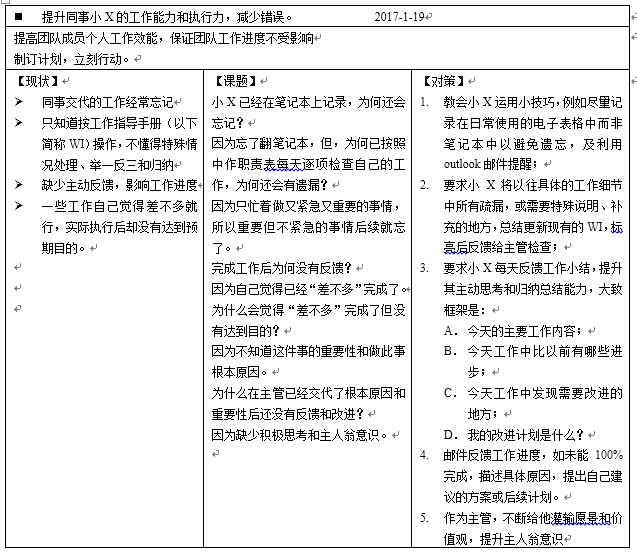
Task: Click the 【现状】 column heading
Action: tap(36, 80)
